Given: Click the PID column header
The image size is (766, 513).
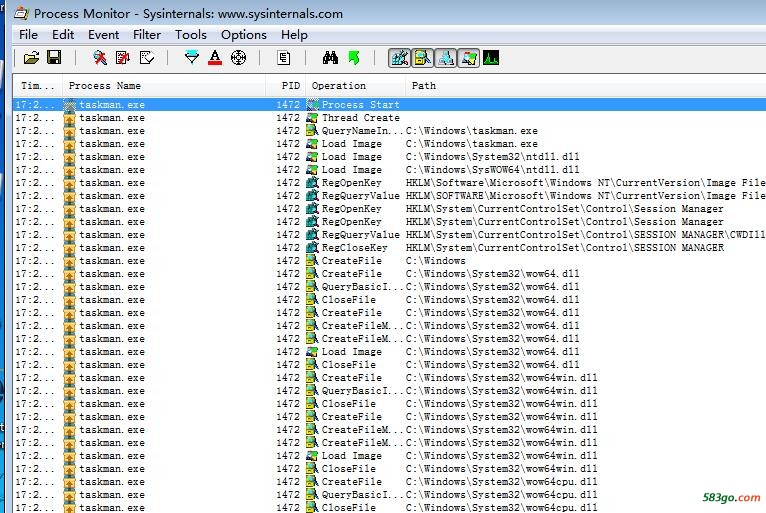Looking at the screenshot, I should pyautogui.click(x=286, y=86).
